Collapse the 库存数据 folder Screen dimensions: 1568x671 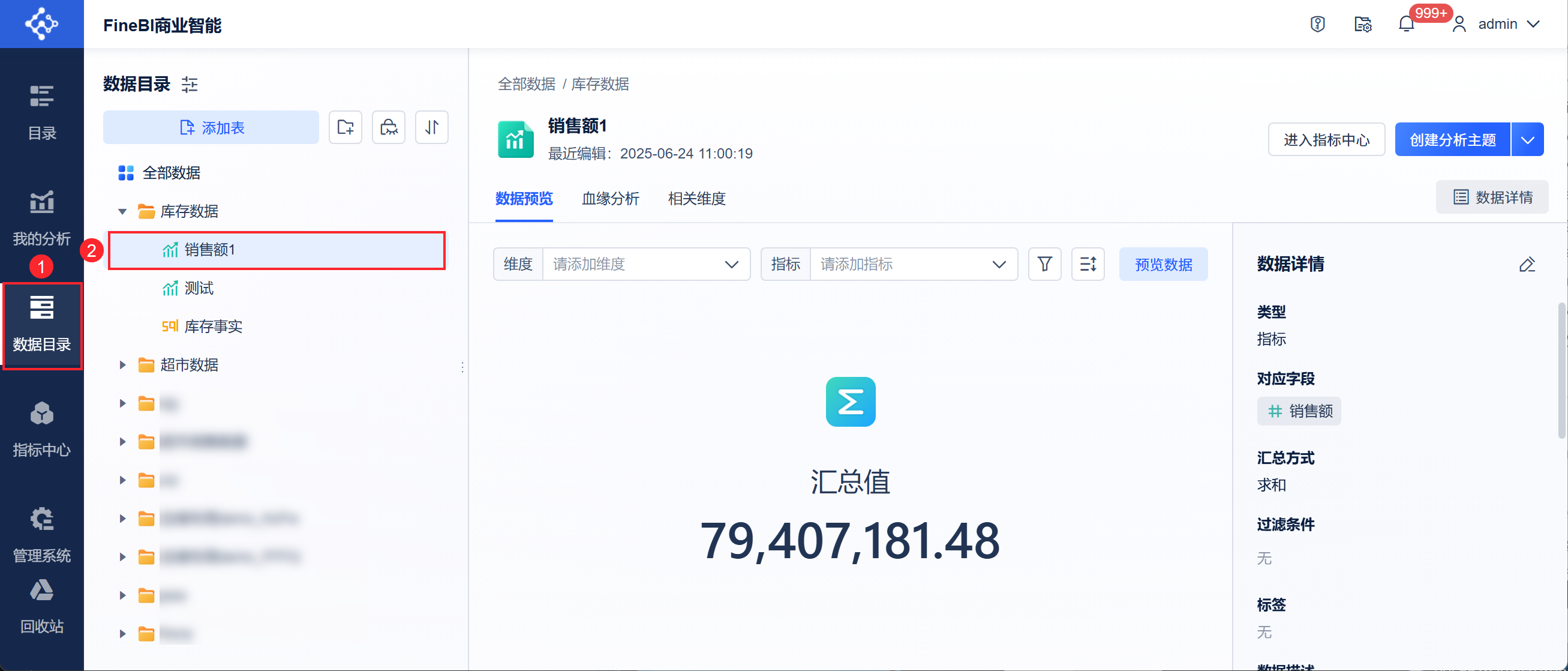[x=122, y=211]
